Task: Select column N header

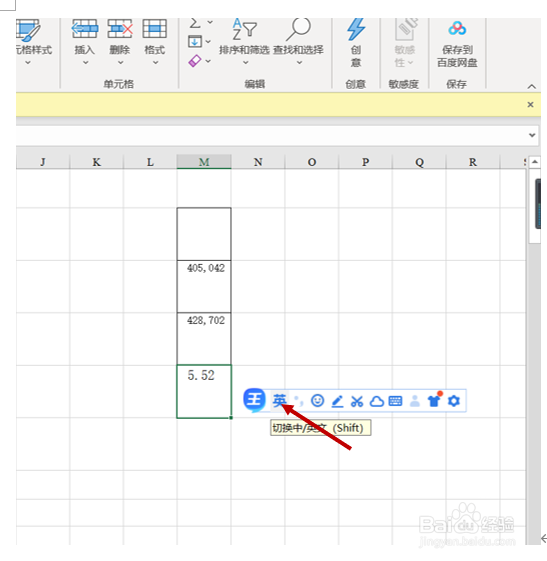Action: coord(258,162)
